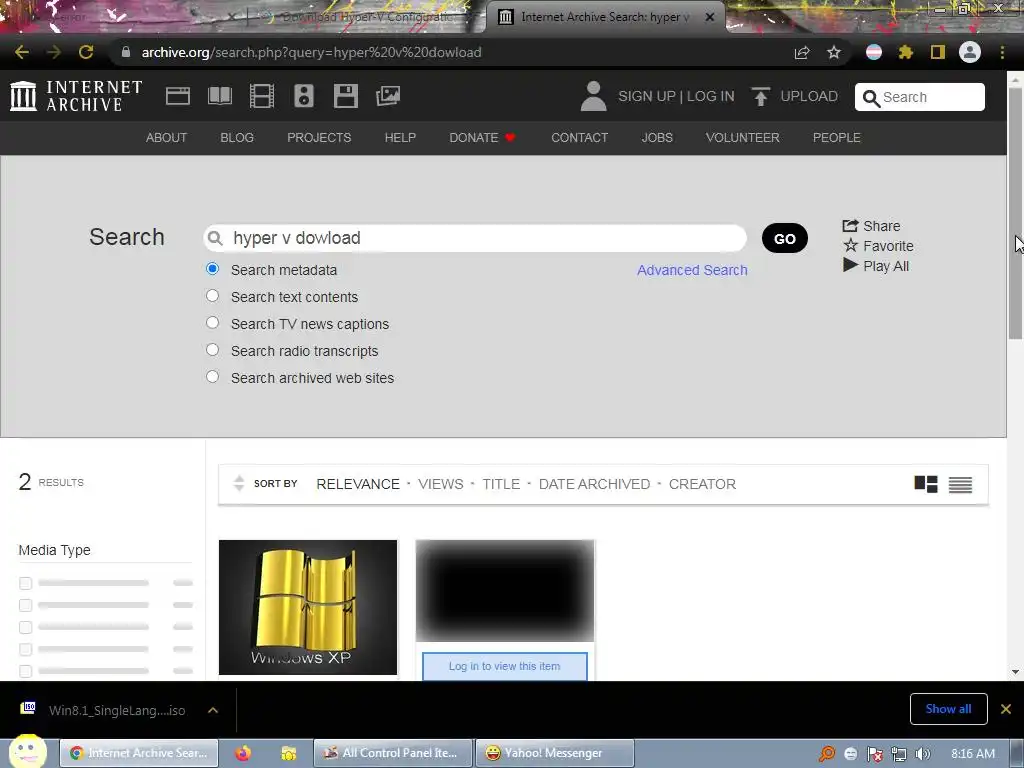This screenshot has height=768, width=1024.
Task: Switch to Internet Archive Search browser tab
Action: (604, 17)
